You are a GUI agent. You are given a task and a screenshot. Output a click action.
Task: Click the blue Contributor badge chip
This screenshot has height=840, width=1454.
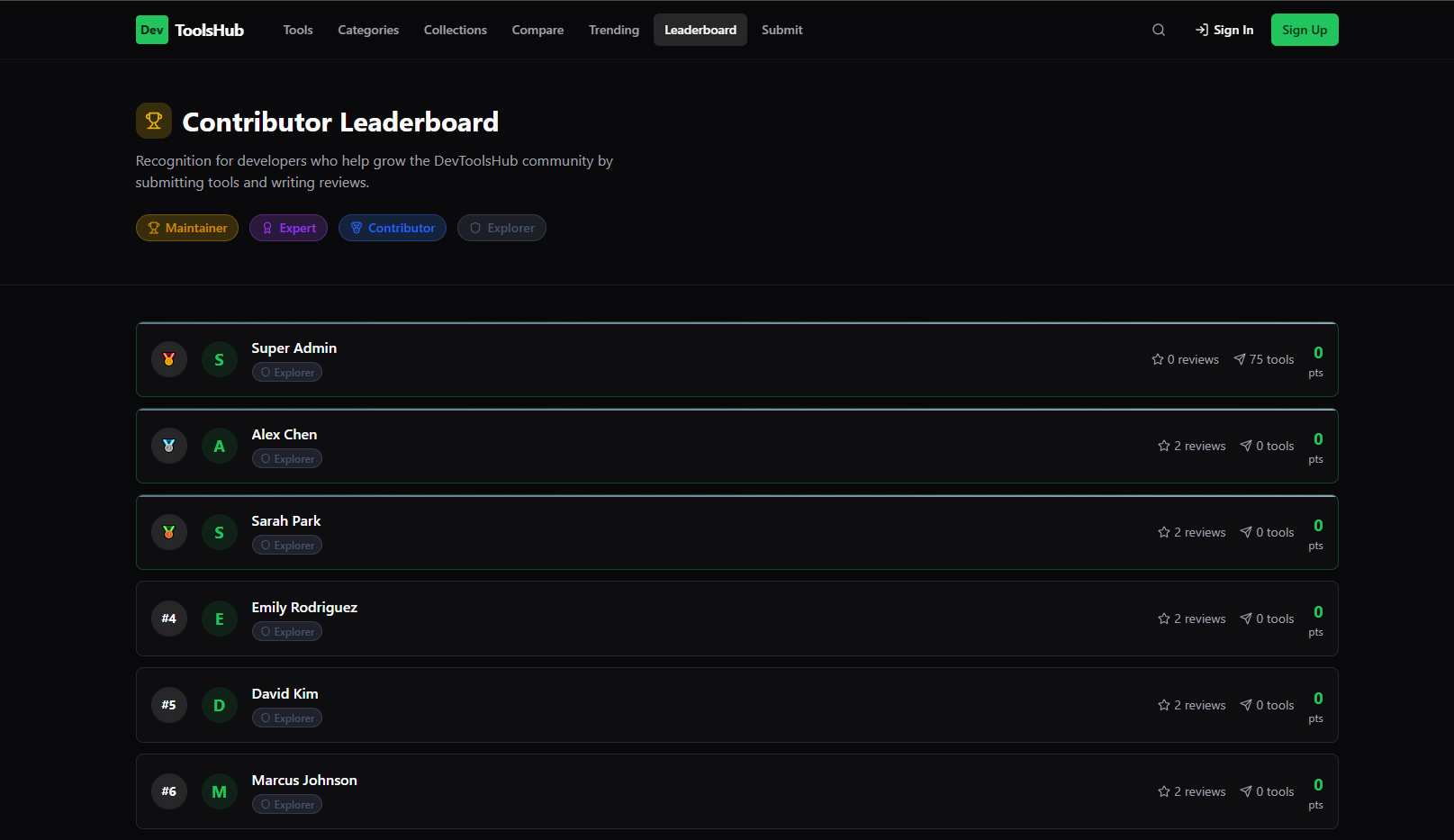click(393, 228)
